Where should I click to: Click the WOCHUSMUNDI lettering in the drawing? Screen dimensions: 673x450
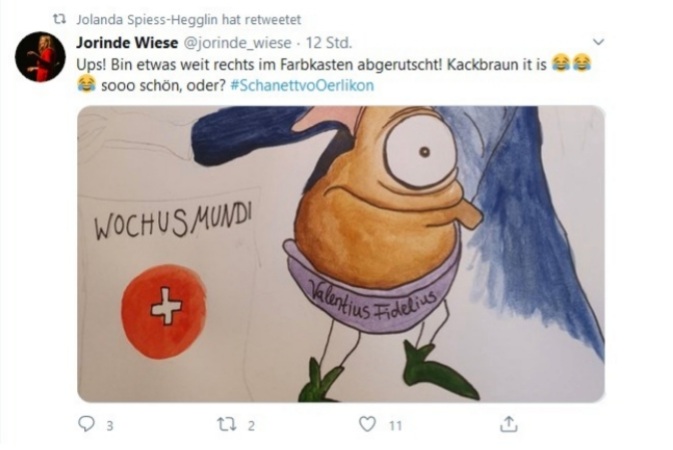[x=173, y=222]
